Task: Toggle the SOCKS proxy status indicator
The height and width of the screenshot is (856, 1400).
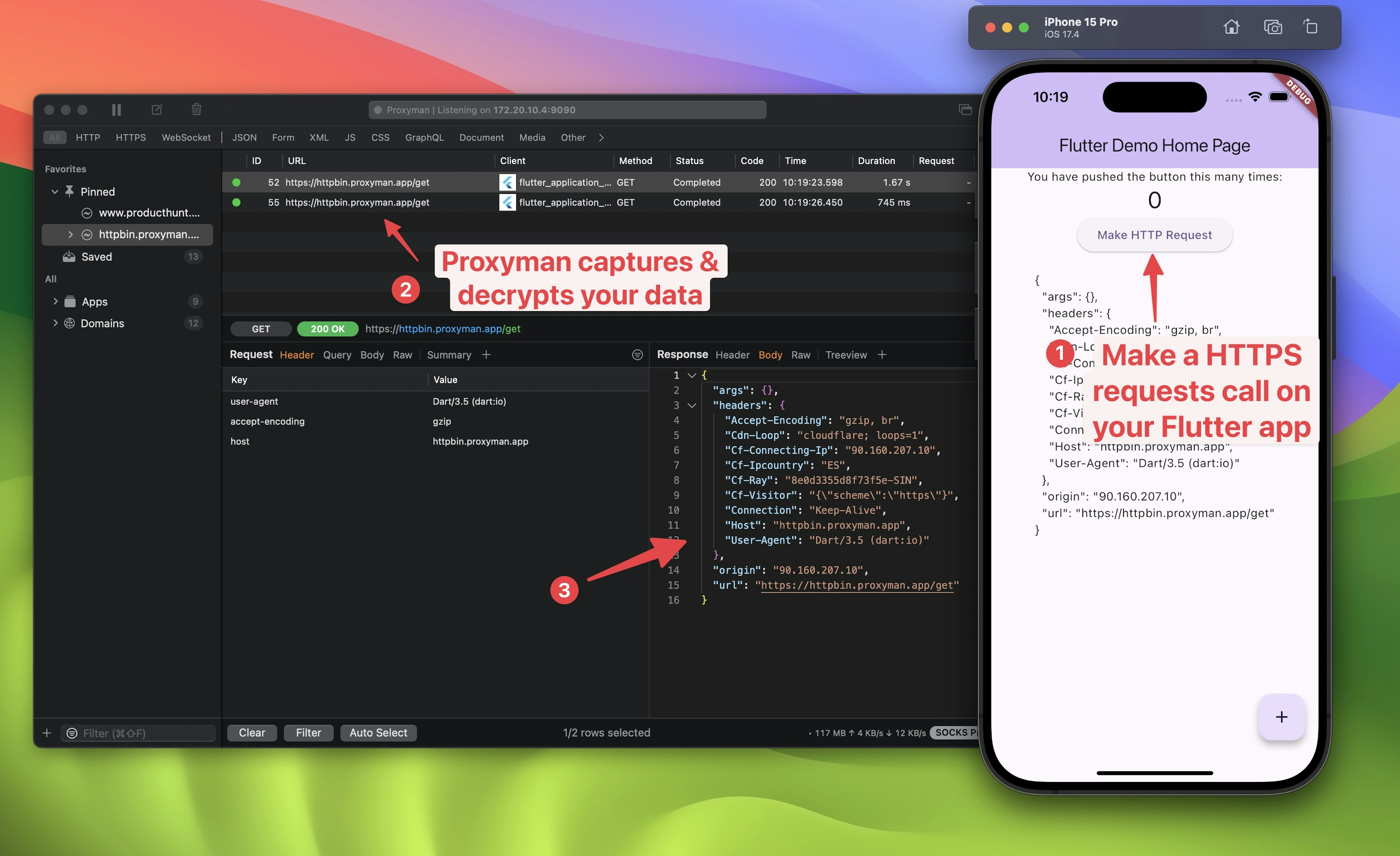Action: pos(955,732)
